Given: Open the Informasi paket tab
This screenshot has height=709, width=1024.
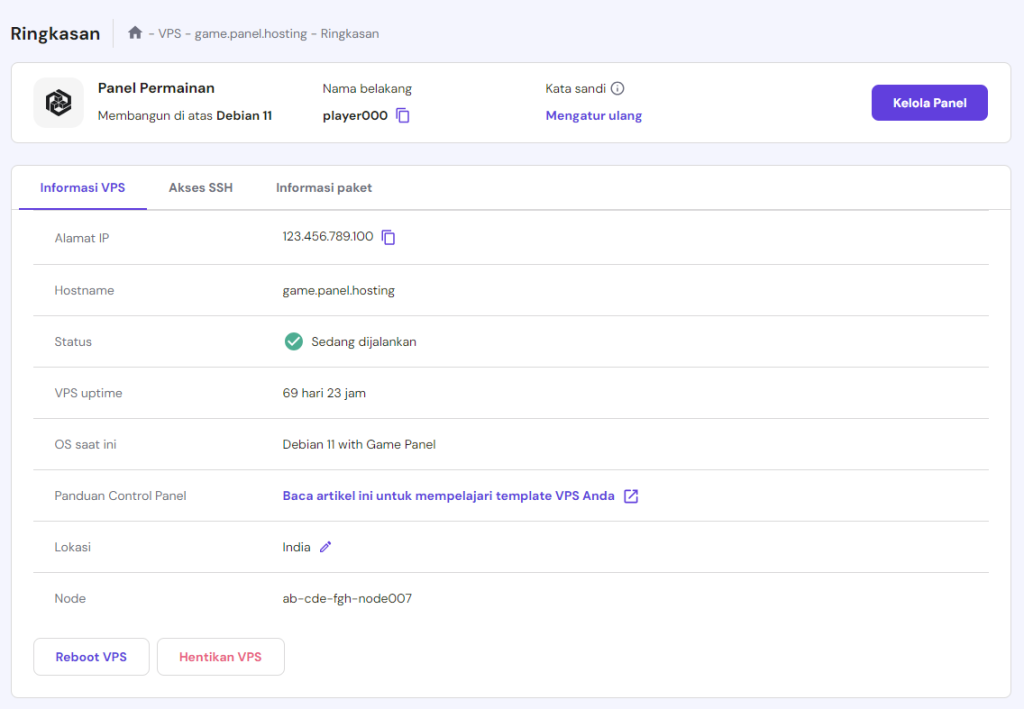Looking at the screenshot, I should click(324, 188).
